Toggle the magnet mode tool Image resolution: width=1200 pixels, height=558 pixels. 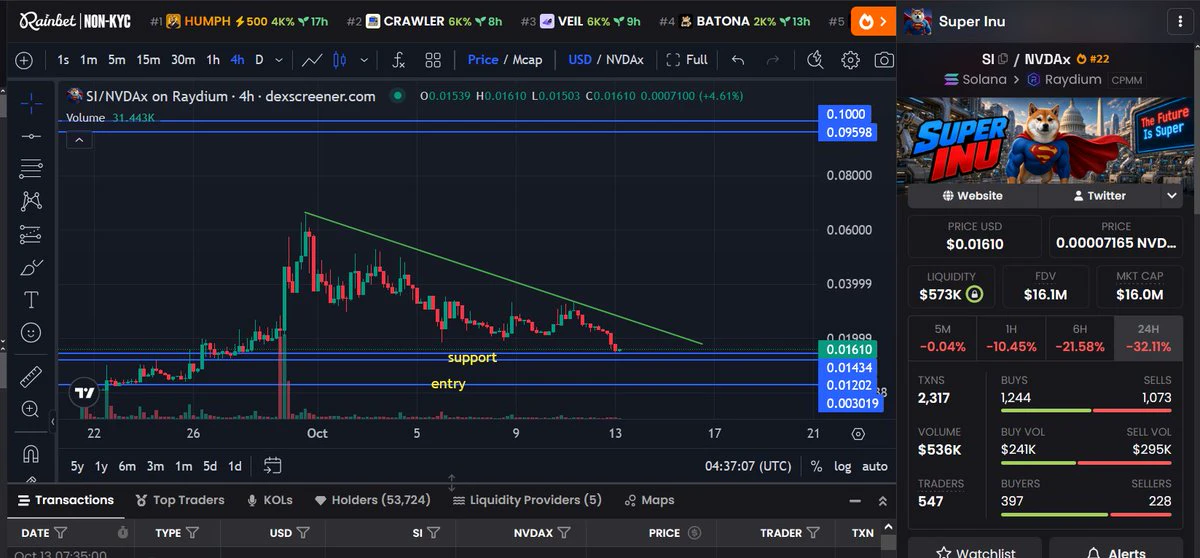[x=31, y=453]
